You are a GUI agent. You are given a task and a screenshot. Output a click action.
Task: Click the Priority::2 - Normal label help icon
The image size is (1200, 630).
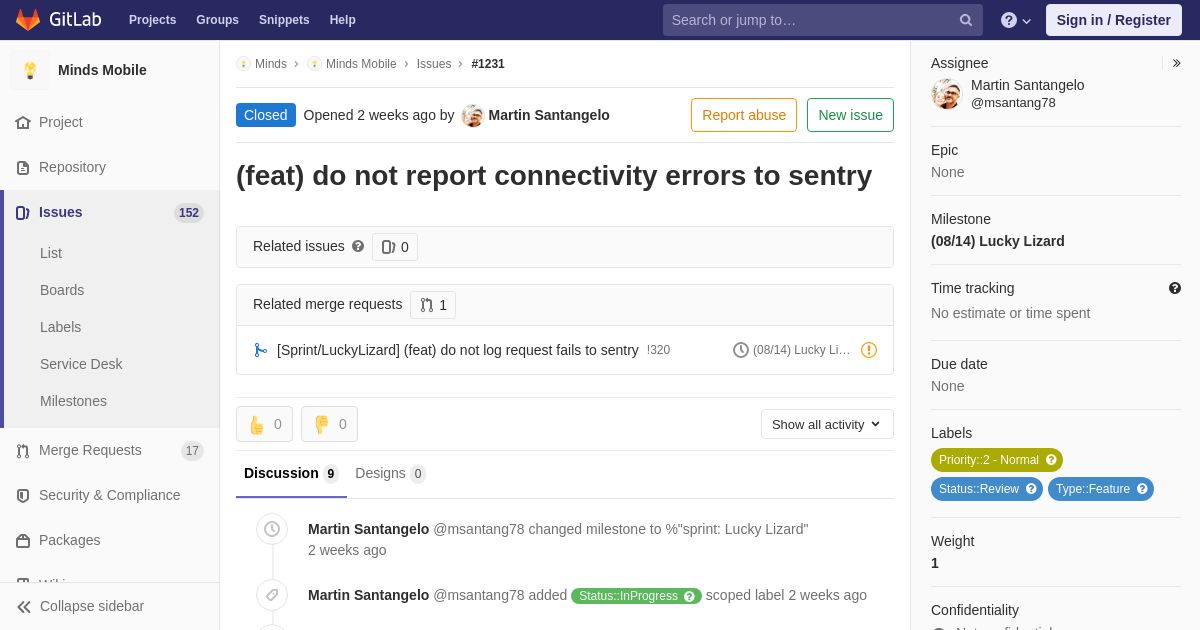1051,460
